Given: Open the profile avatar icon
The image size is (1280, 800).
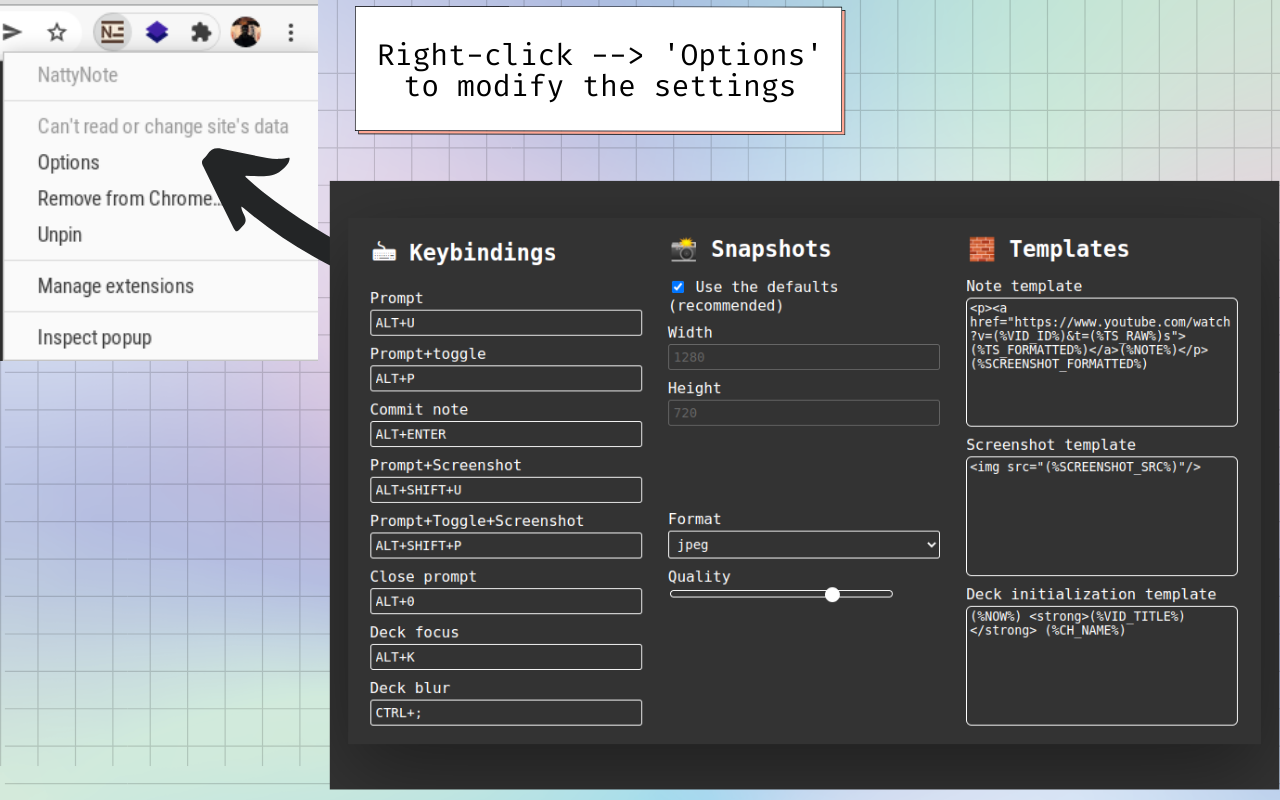Looking at the screenshot, I should point(245,33).
